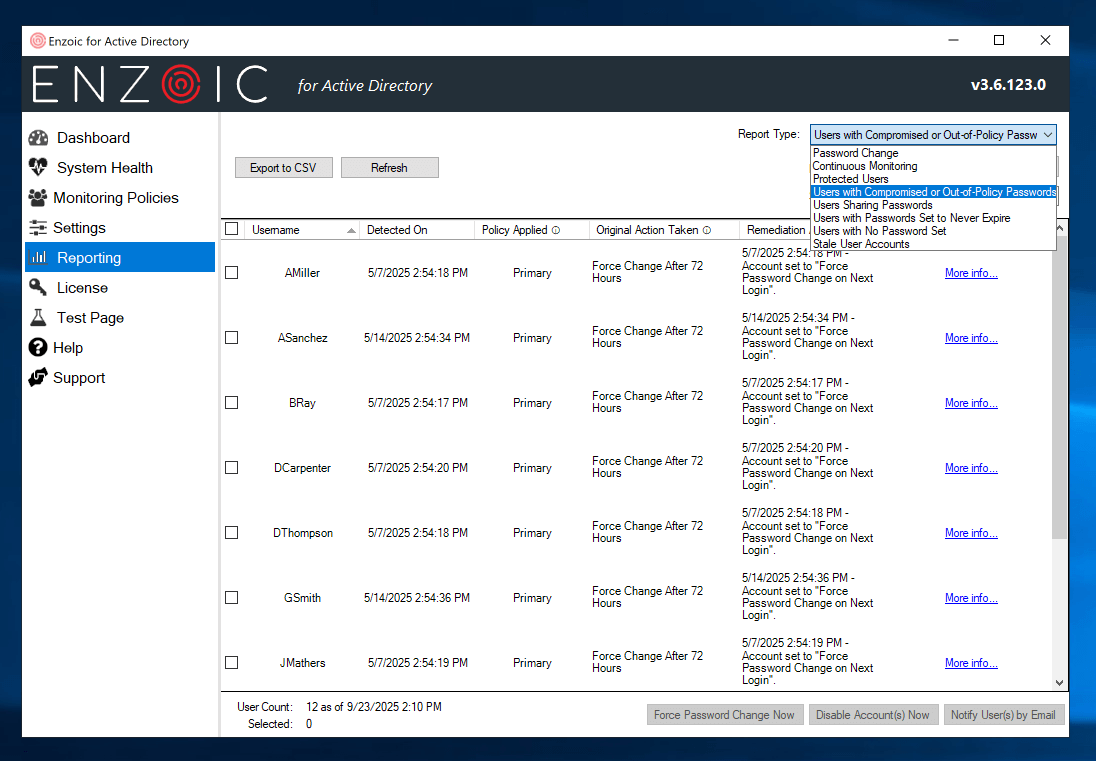Open More info link for GSmith
The width and height of the screenshot is (1096, 761).
971,598
